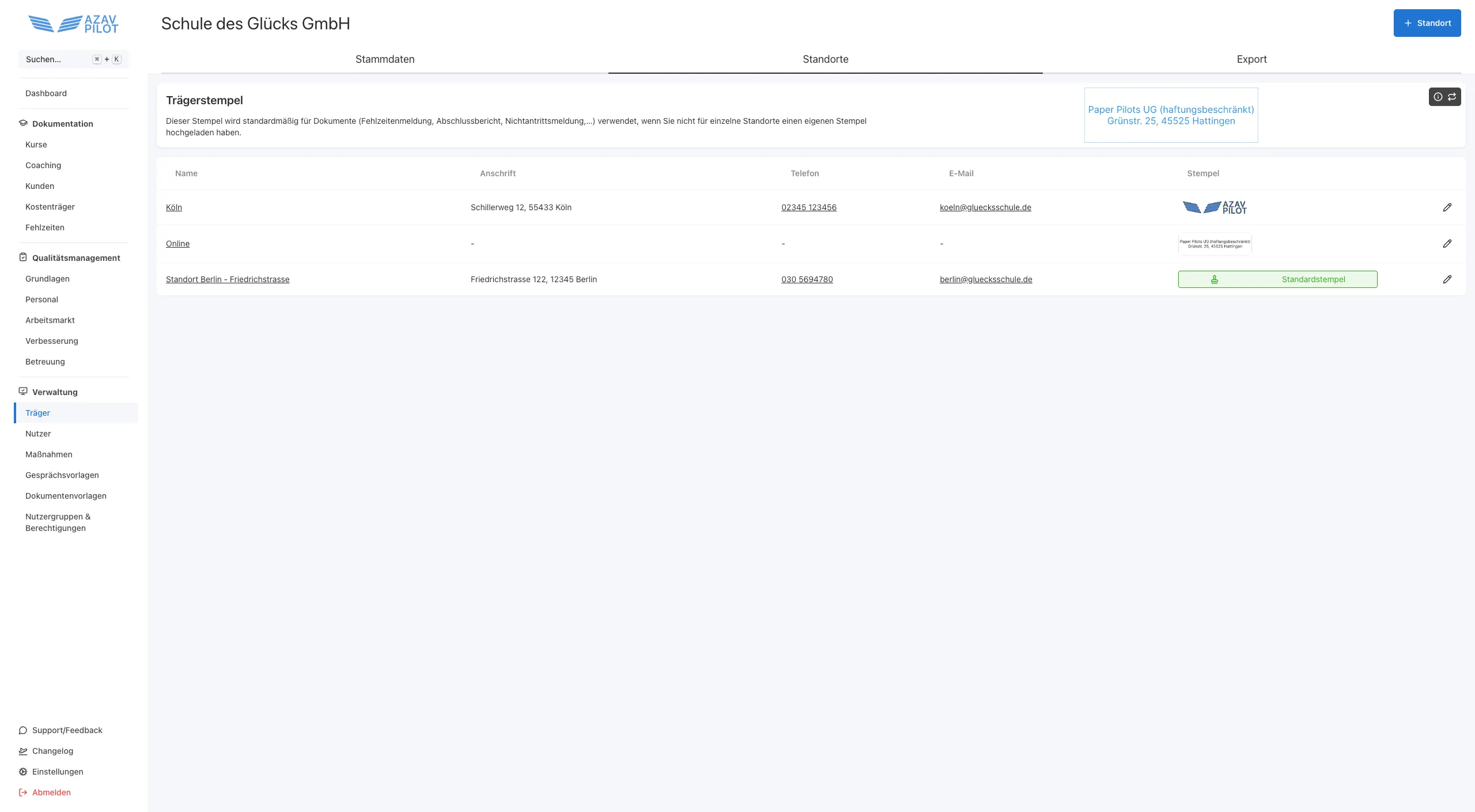The height and width of the screenshot is (812, 1475).
Task: Collapse the Qualitätsmanagement sidebar section
Action: click(x=75, y=258)
